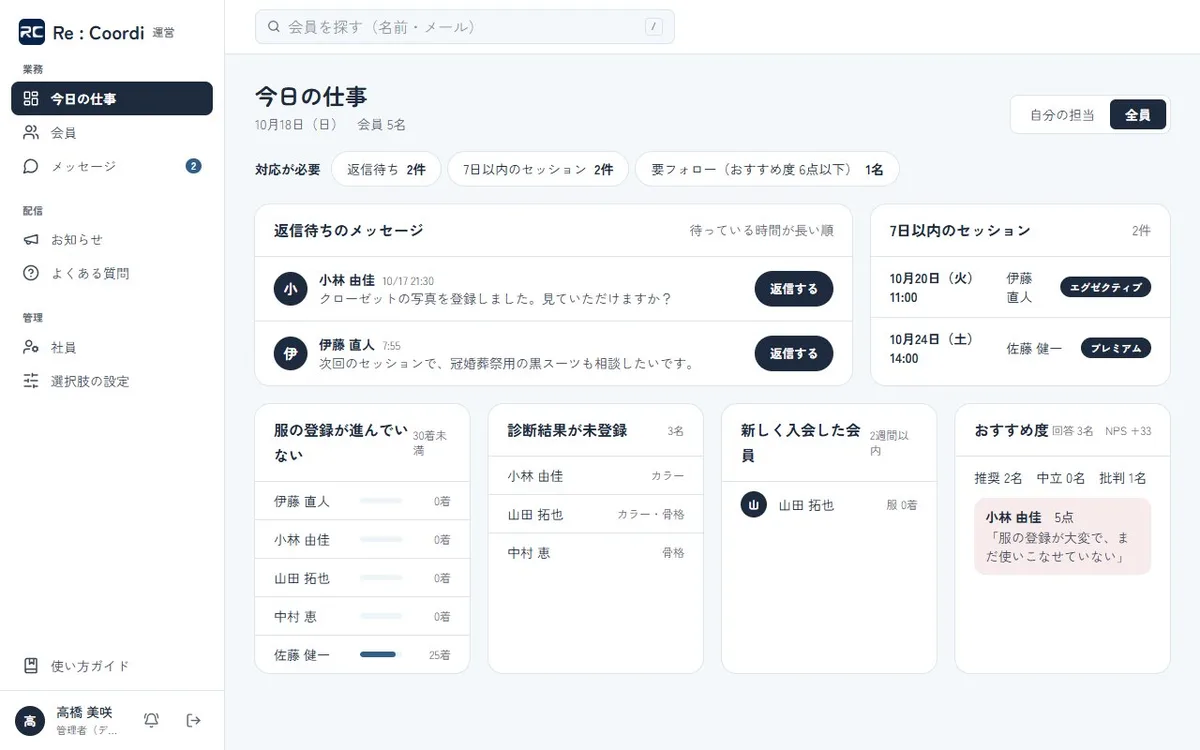Click the unread messages badge 2

coord(194,166)
